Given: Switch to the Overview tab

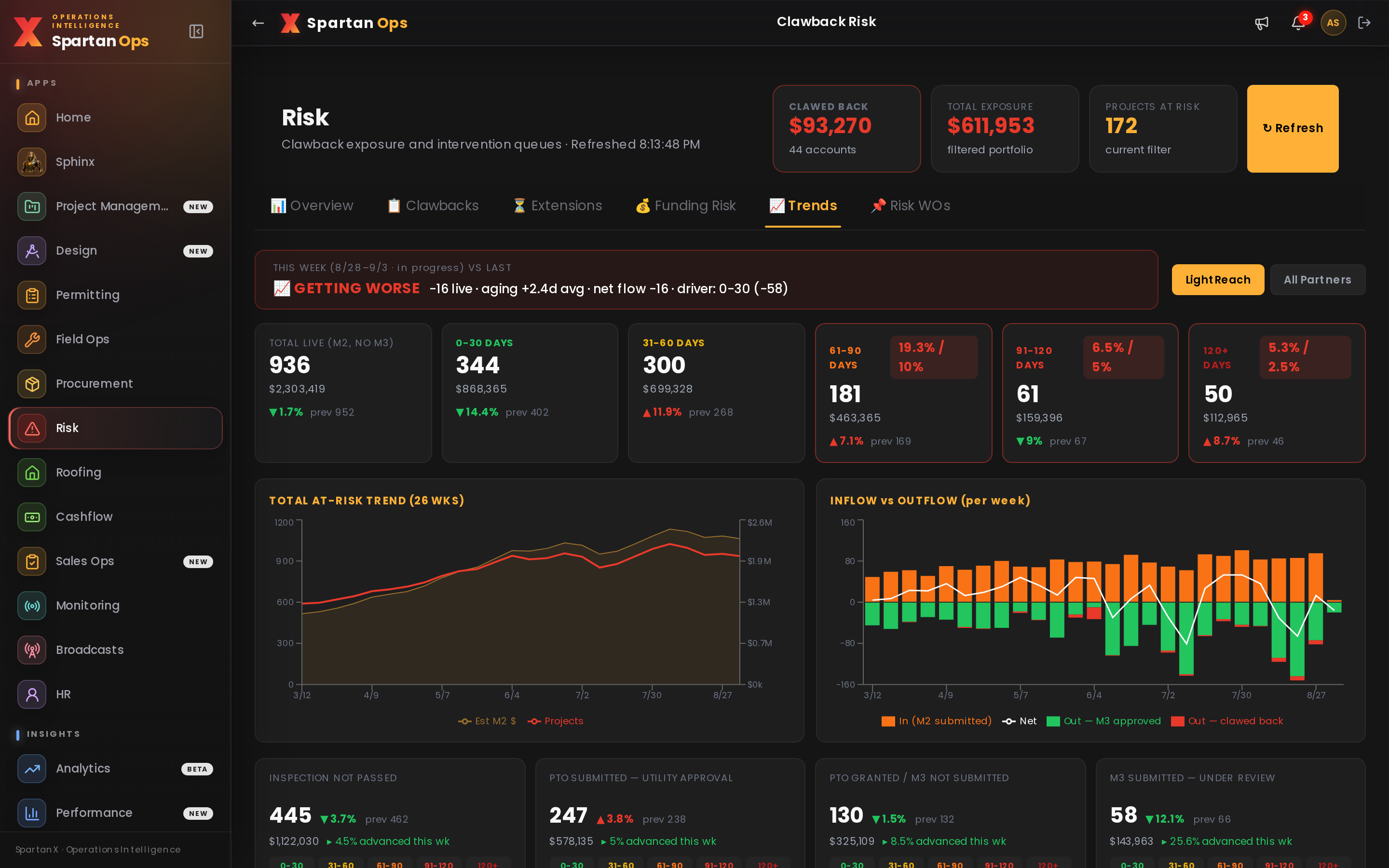Looking at the screenshot, I should 312,205.
